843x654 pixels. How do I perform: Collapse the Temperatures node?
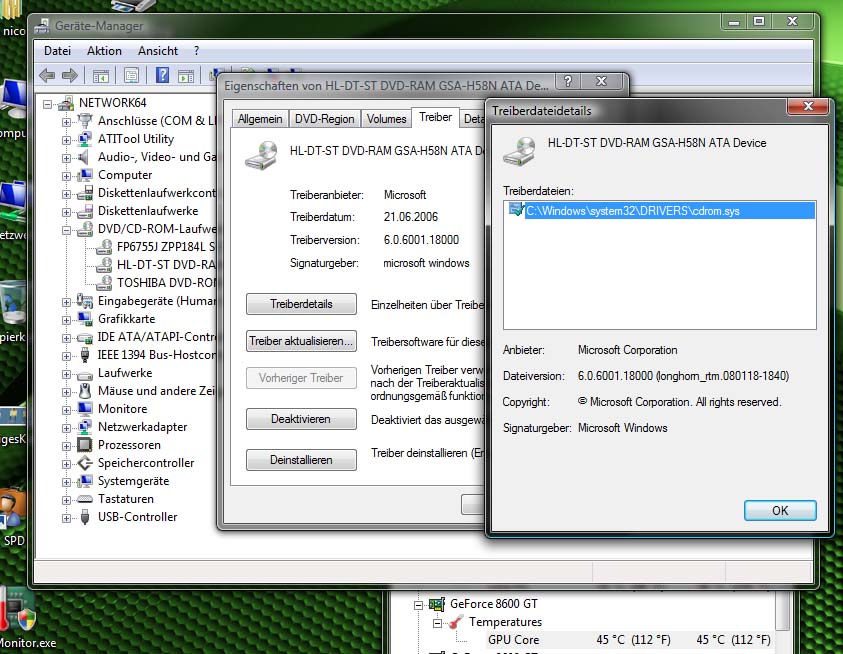[438, 623]
